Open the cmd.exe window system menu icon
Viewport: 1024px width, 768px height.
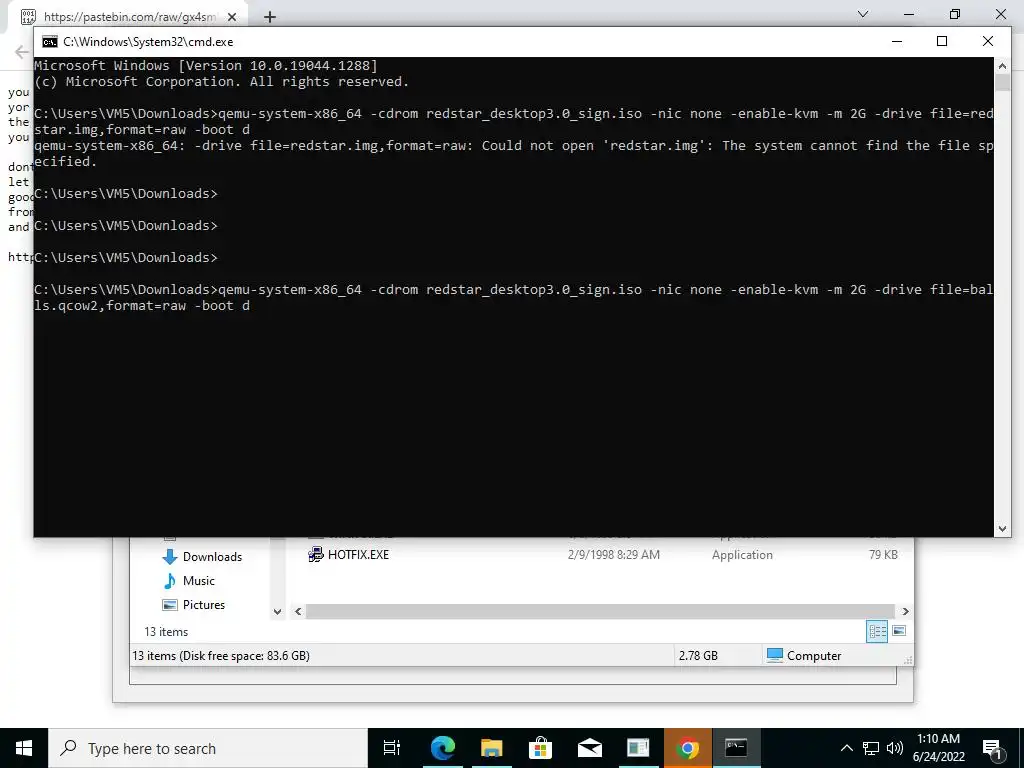click(x=50, y=42)
